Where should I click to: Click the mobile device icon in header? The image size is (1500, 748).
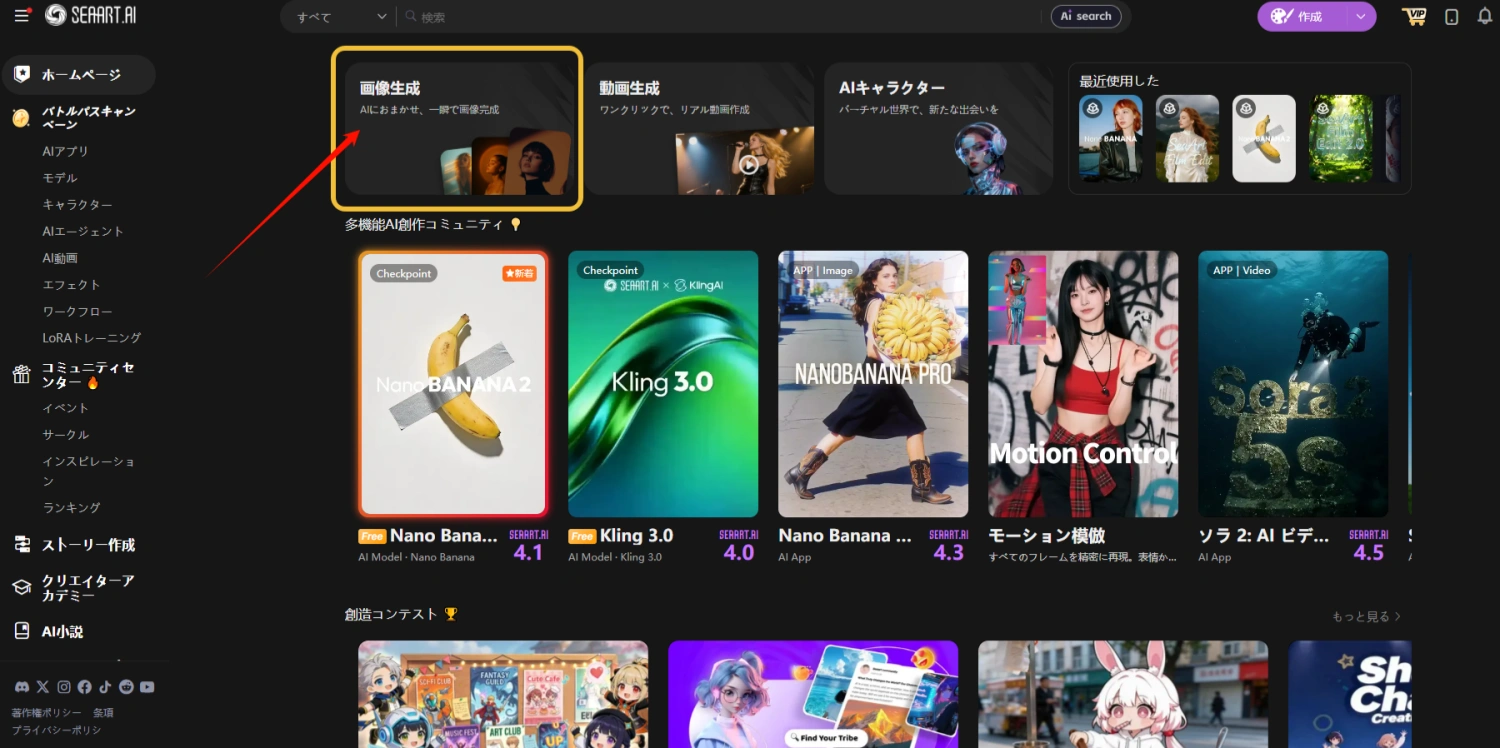(1452, 16)
